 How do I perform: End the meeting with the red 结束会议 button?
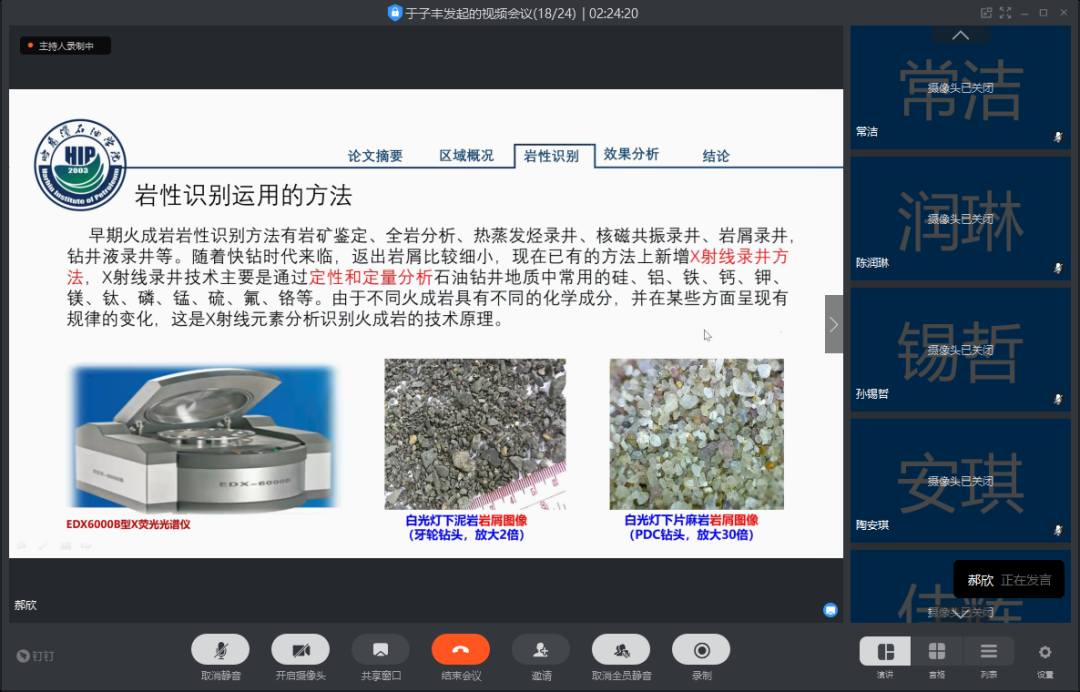click(x=460, y=650)
